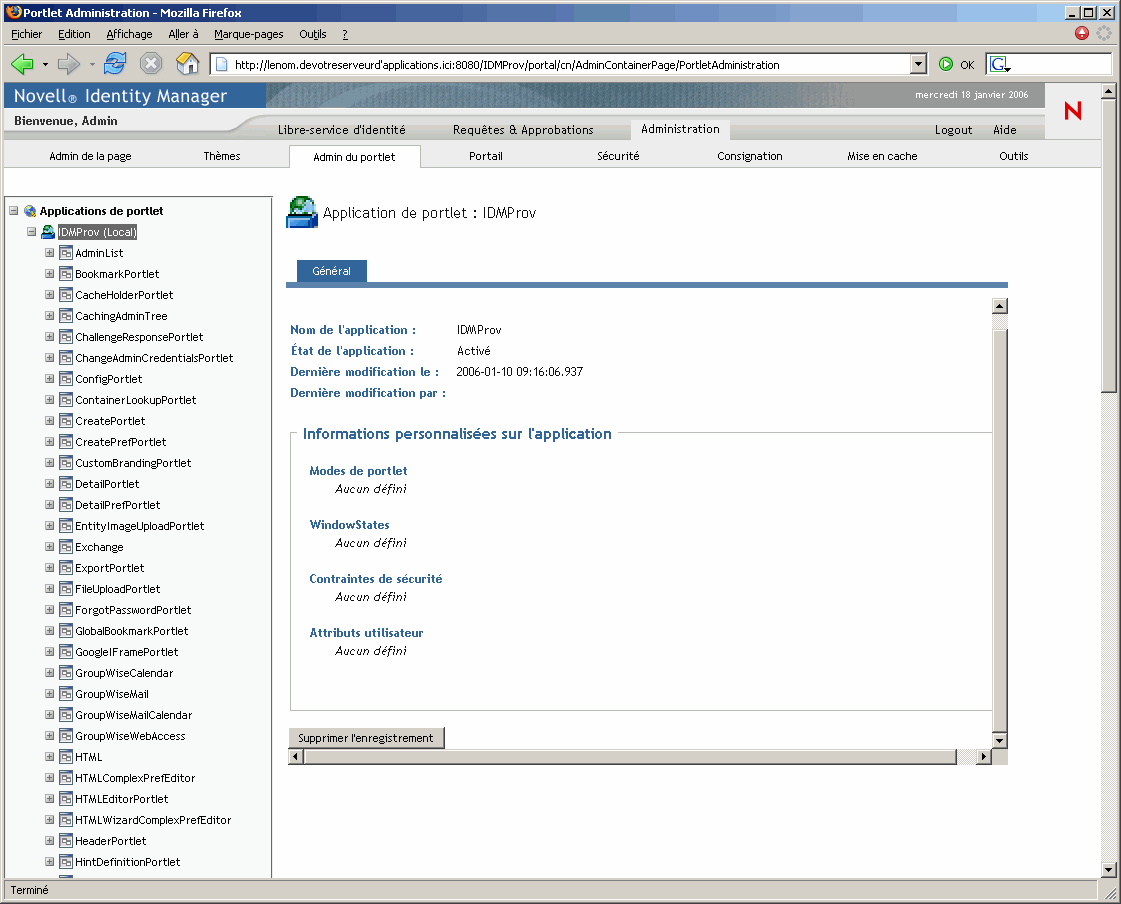The height and width of the screenshot is (904, 1121).
Task: Click the IDMProv (Local) application icon
Action: click(48, 232)
